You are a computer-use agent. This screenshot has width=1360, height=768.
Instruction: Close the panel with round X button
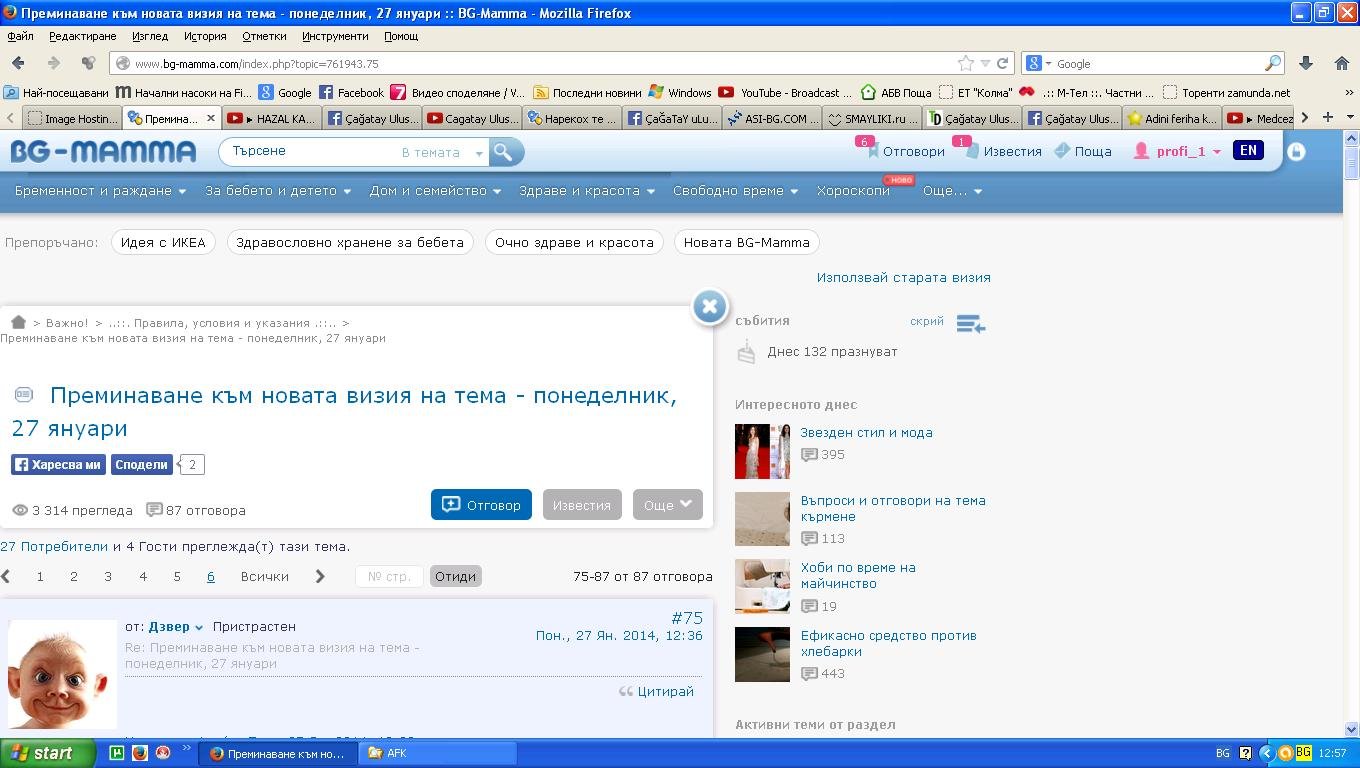709,306
